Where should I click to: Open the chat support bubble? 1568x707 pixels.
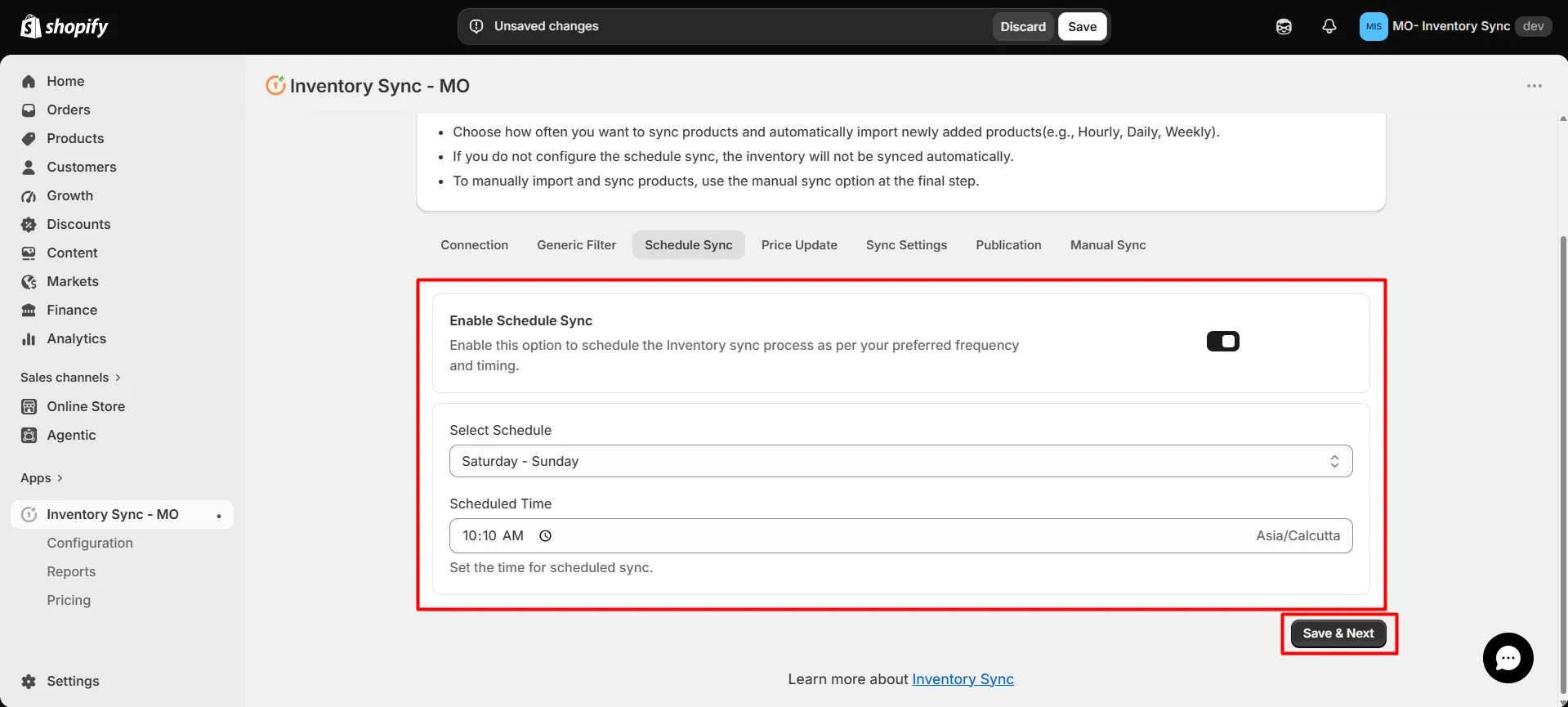tap(1508, 658)
